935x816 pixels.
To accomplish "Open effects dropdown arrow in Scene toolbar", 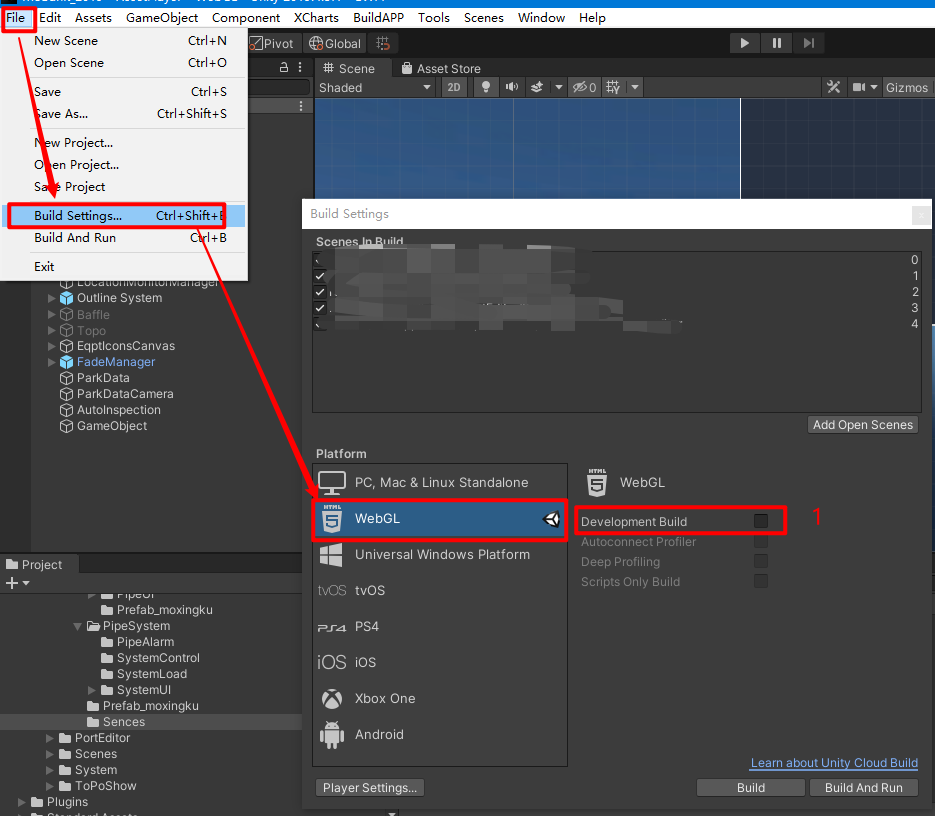I will click(x=559, y=88).
